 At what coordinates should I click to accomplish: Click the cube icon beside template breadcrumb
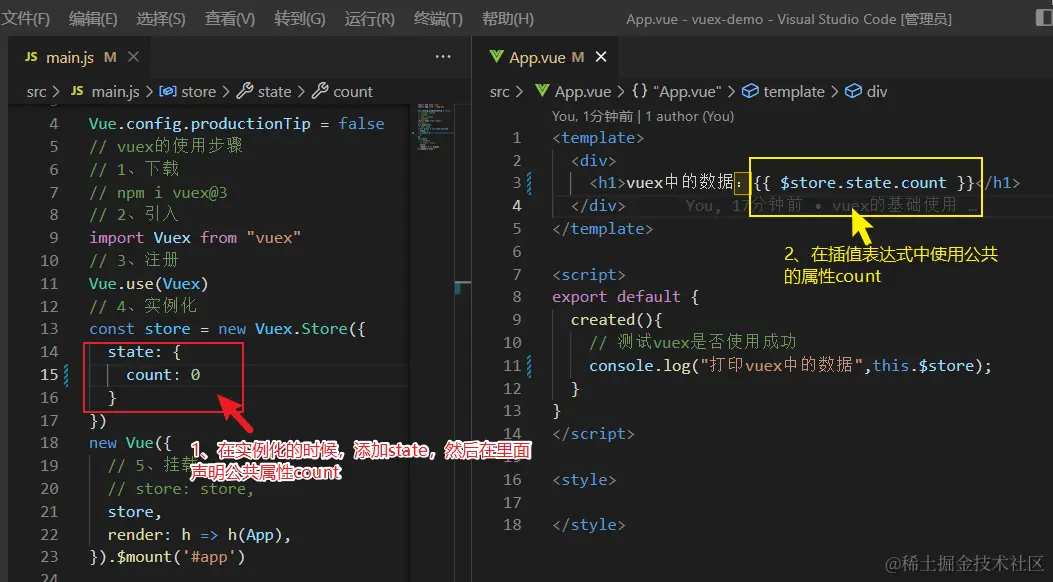click(750, 91)
